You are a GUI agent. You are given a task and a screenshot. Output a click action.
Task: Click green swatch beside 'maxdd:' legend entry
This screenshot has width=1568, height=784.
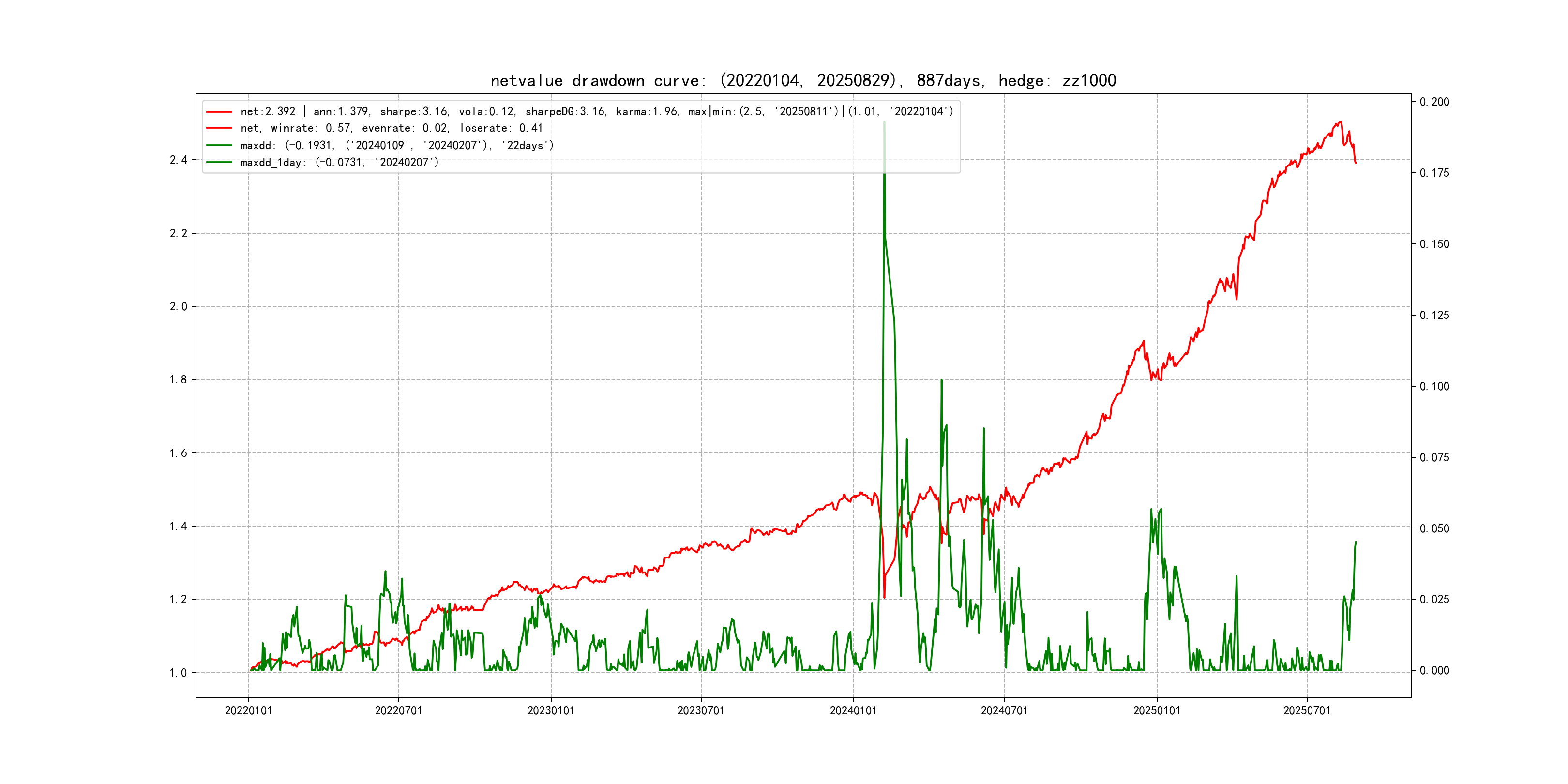pos(219,146)
